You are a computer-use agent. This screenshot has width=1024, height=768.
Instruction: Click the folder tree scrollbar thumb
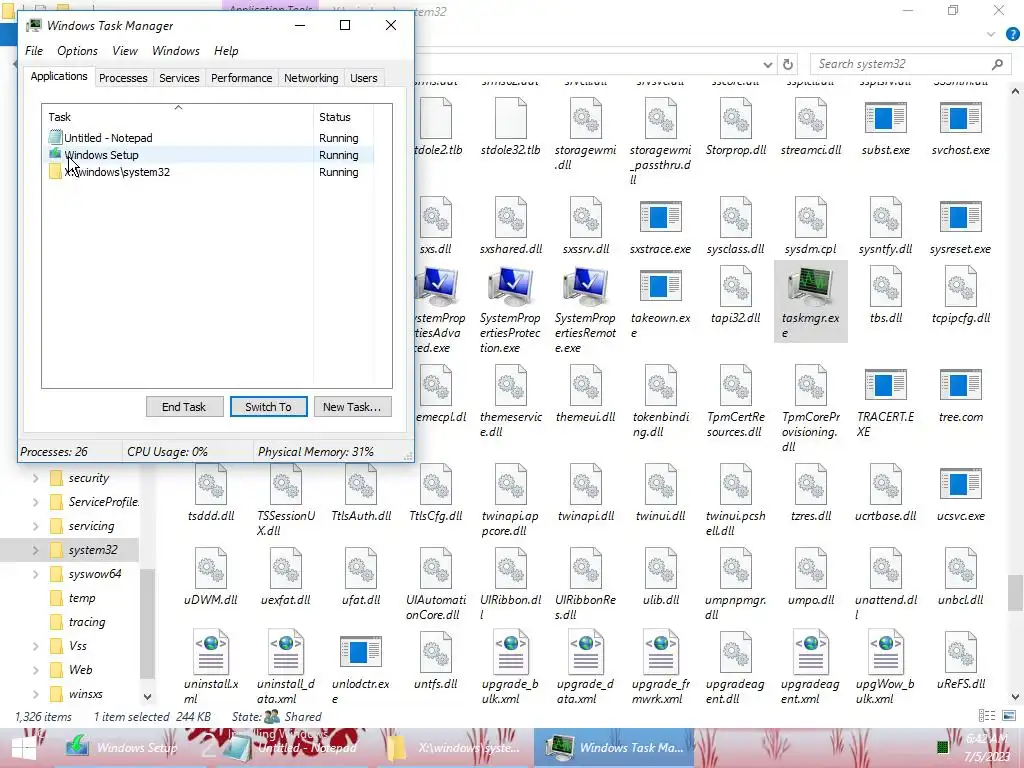(148, 624)
